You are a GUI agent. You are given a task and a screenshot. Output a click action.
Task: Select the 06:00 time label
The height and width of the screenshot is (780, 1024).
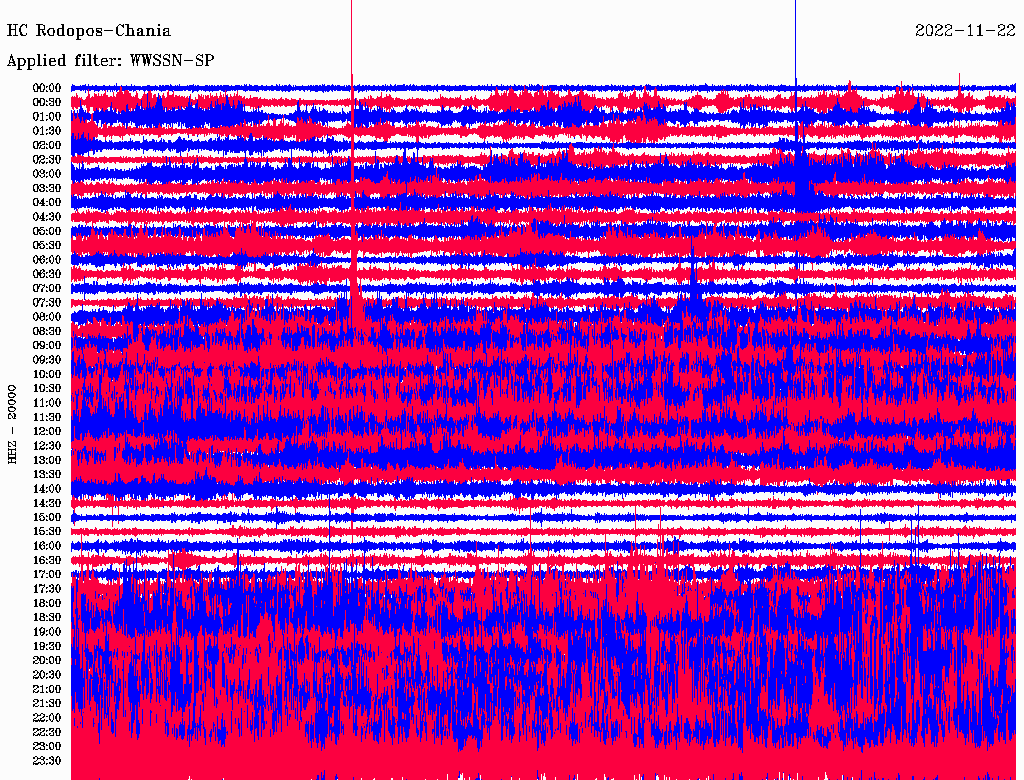(x=47, y=260)
